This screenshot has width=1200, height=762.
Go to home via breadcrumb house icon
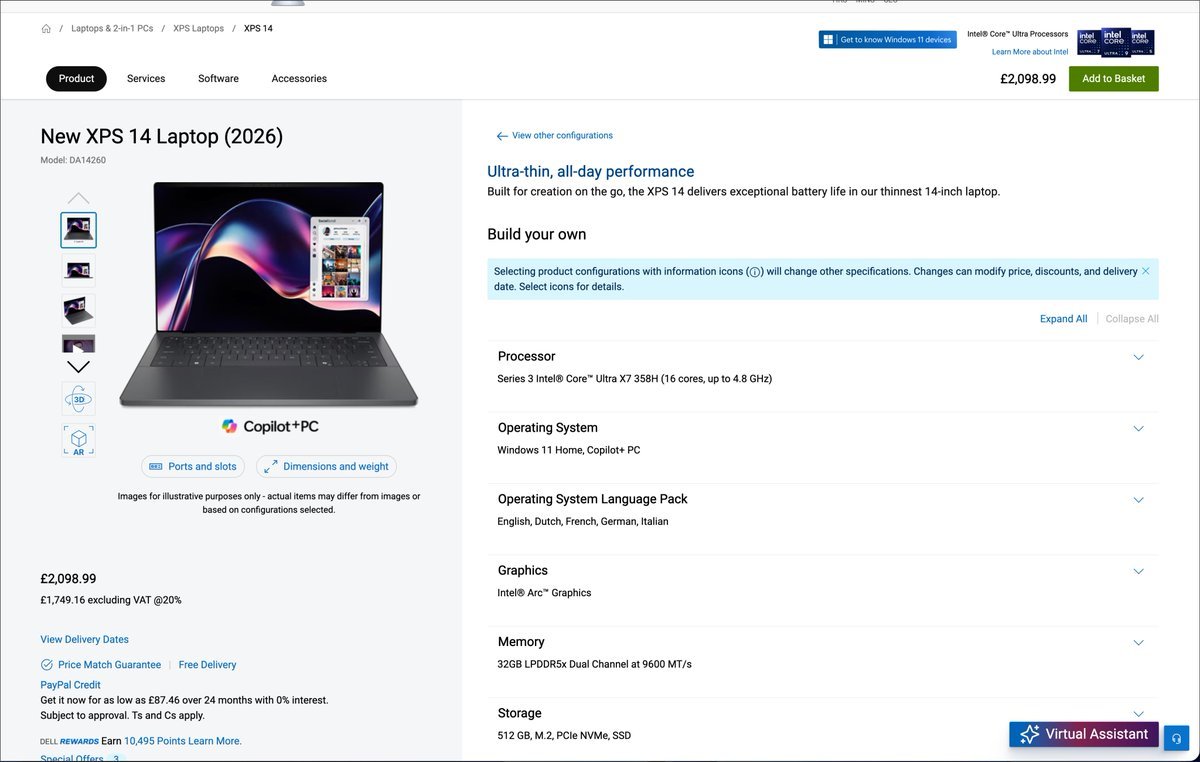pos(46,29)
